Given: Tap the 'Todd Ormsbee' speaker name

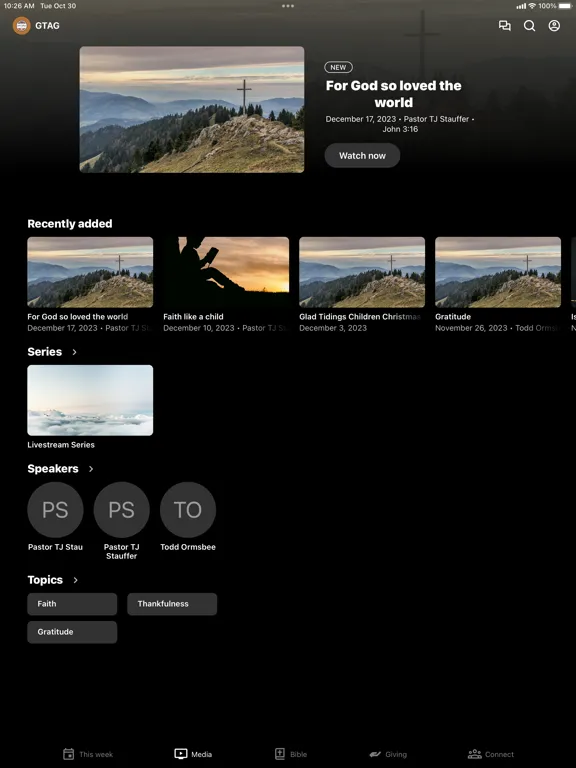Looking at the screenshot, I should tap(188, 547).
